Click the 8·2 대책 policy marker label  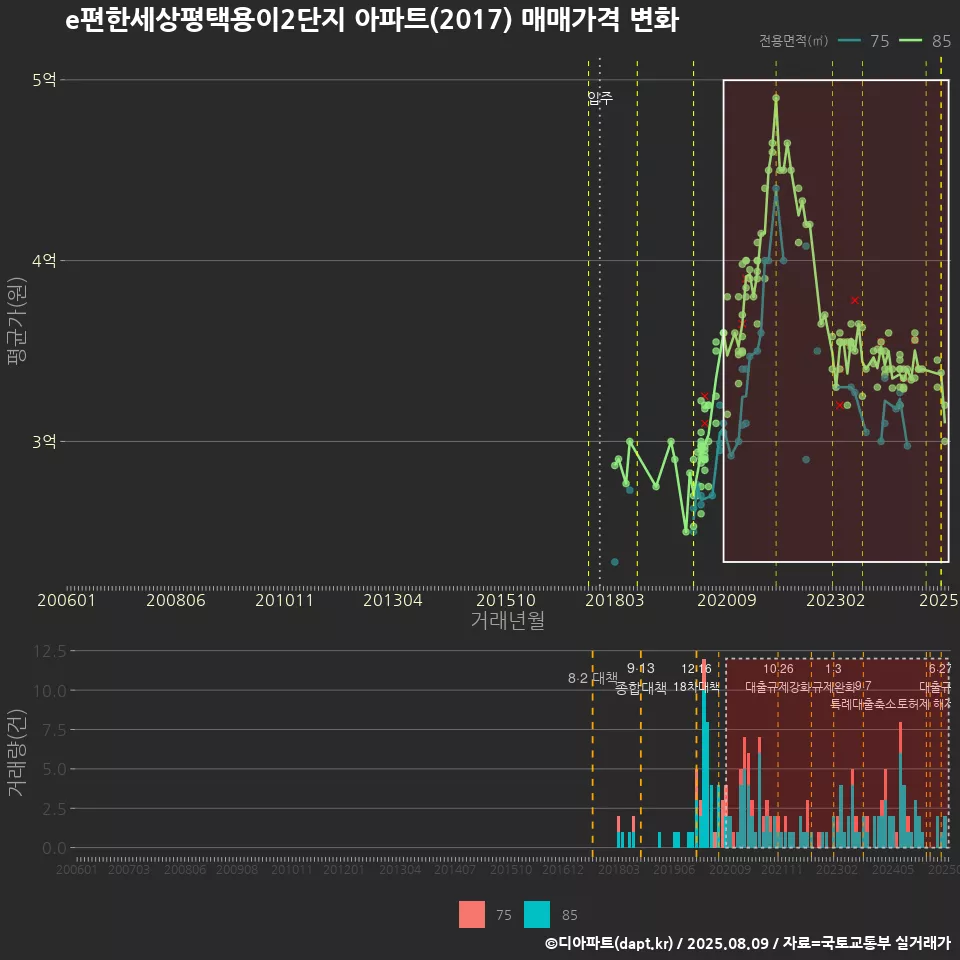coord(593,678)
